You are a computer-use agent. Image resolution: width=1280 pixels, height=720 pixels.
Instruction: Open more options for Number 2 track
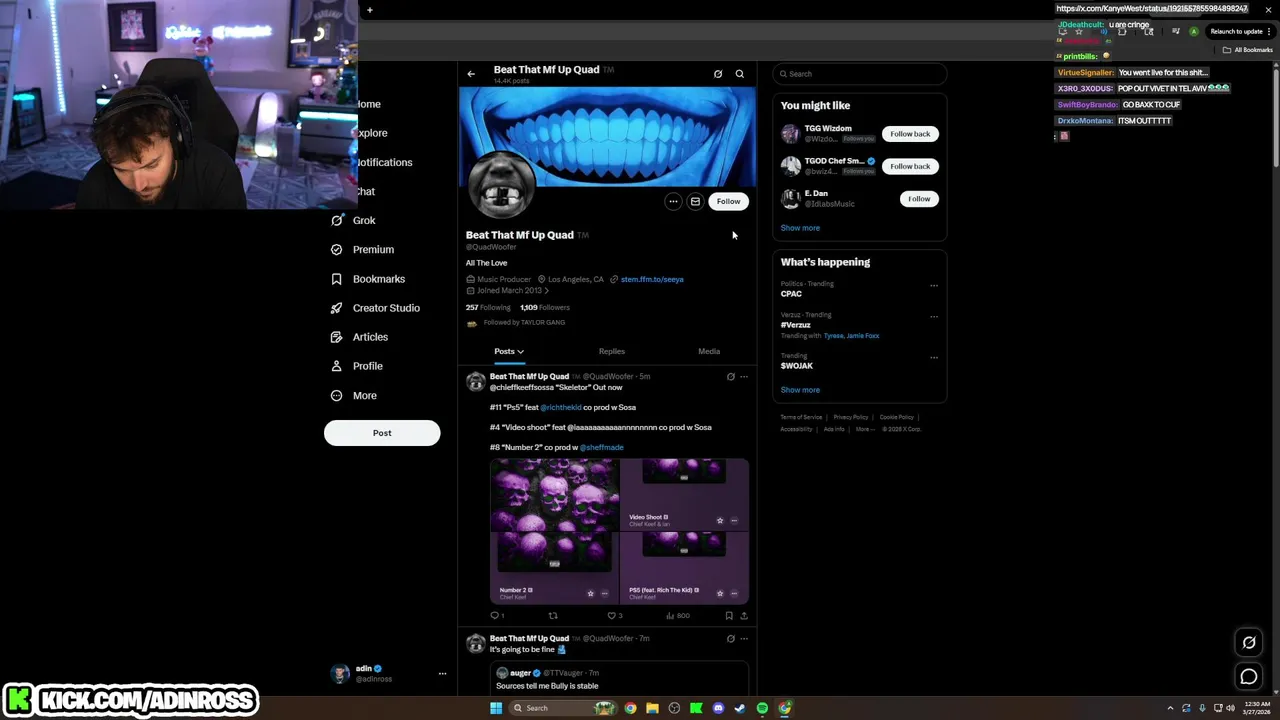[604, 594]
